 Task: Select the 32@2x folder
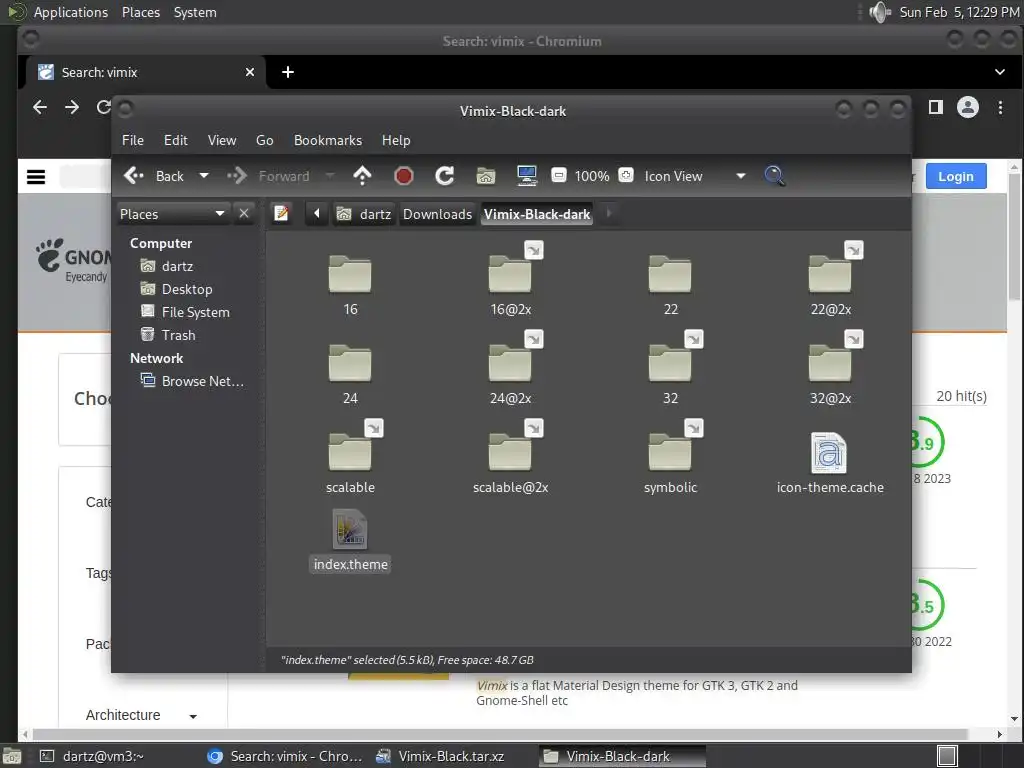point(830,363)
